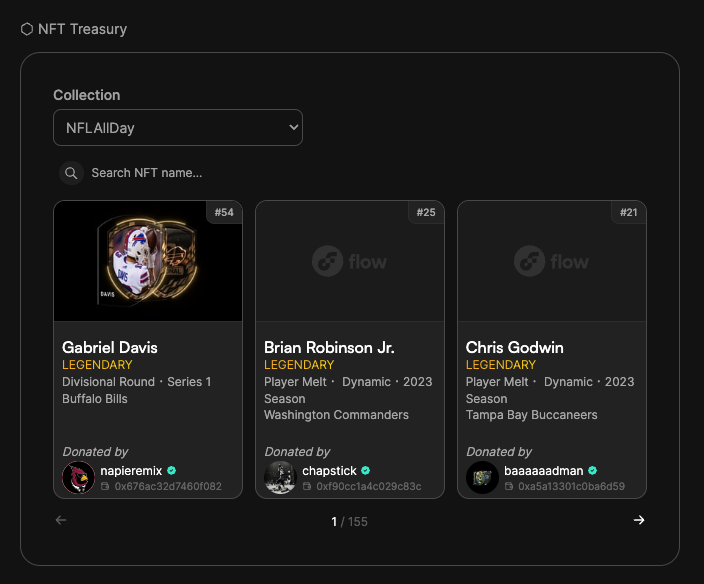This screenshot has width=704, height=584.
Task: Click the Chris Godwin card title
Action: [515, 347]
